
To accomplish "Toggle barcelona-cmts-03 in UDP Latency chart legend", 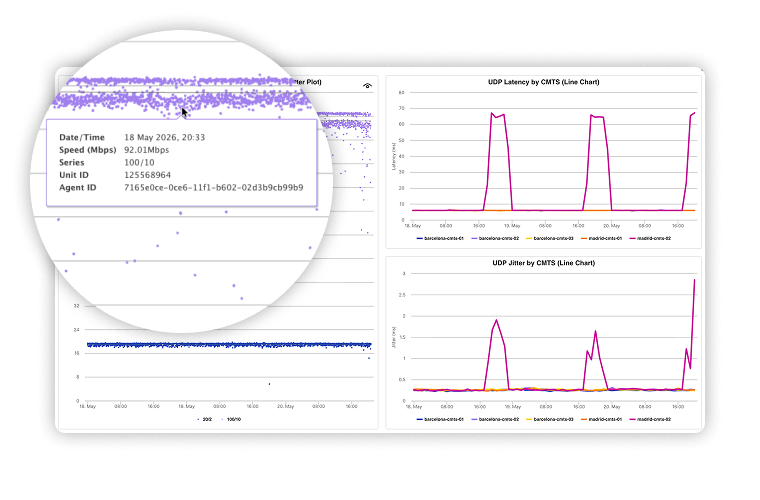I will click(550, 238).
